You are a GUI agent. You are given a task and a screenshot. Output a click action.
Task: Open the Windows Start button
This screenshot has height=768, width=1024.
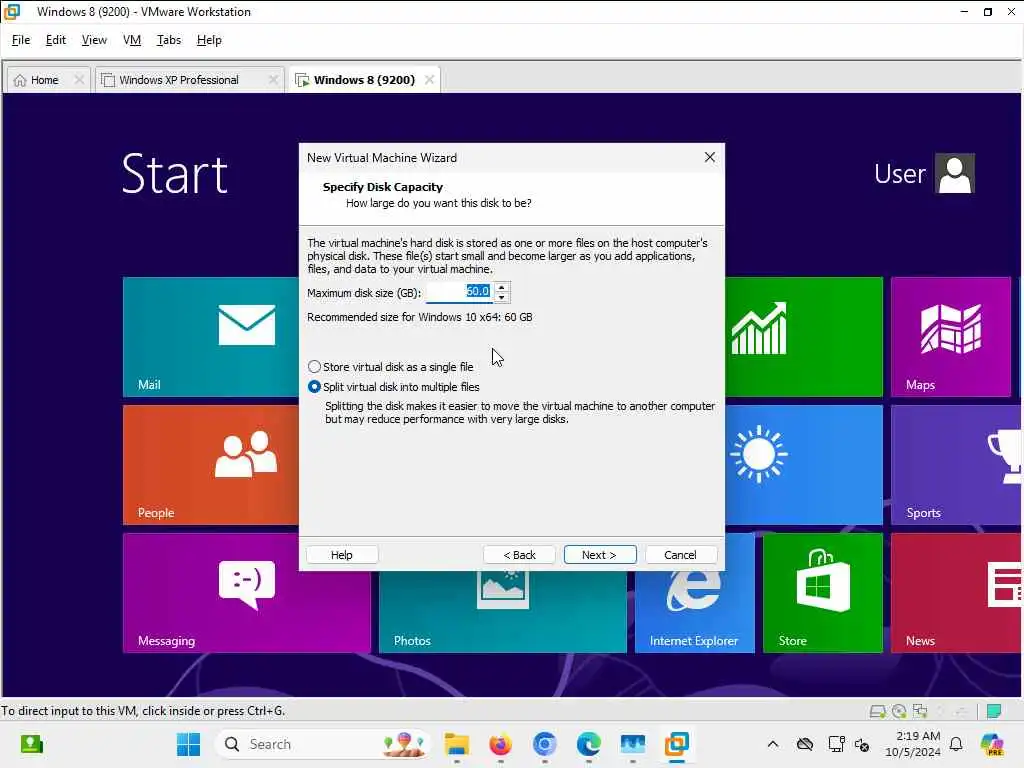tap(189, 744)
